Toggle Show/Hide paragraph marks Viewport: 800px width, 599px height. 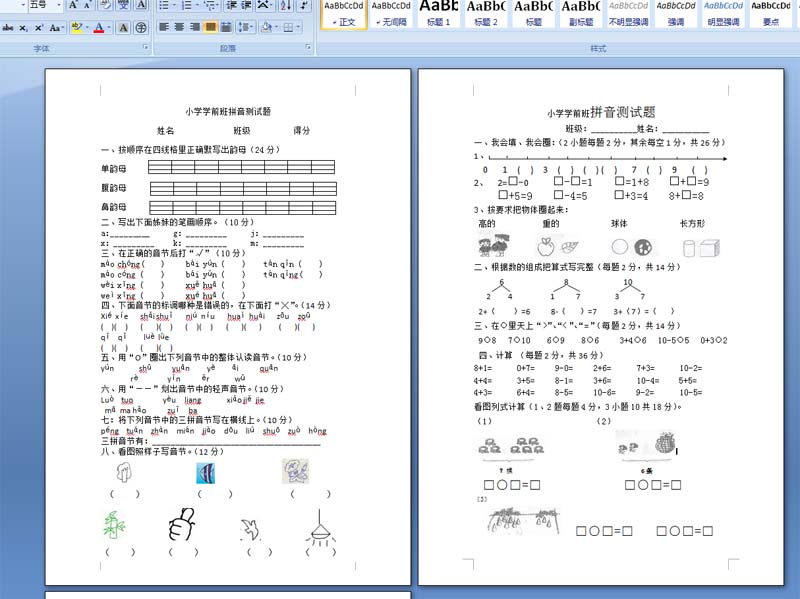[304, 5]
